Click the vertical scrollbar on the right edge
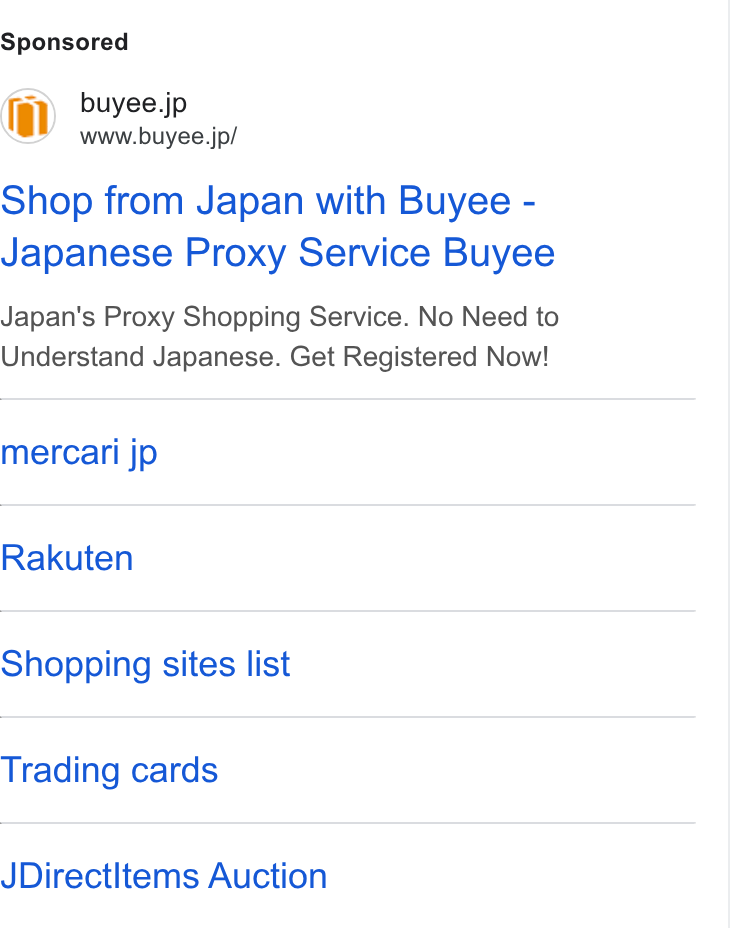 [x=729, y=464]
